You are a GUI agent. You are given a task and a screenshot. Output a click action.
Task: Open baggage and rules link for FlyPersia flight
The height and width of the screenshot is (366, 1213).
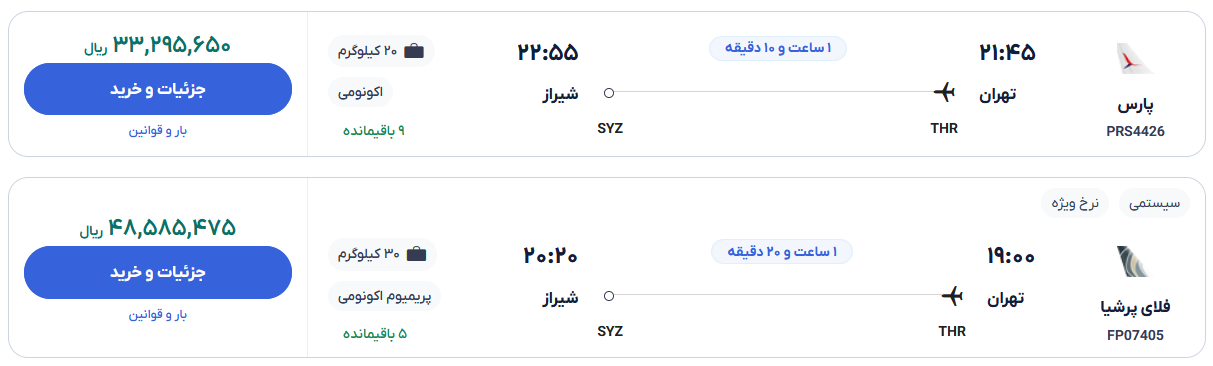pos(158,314)
